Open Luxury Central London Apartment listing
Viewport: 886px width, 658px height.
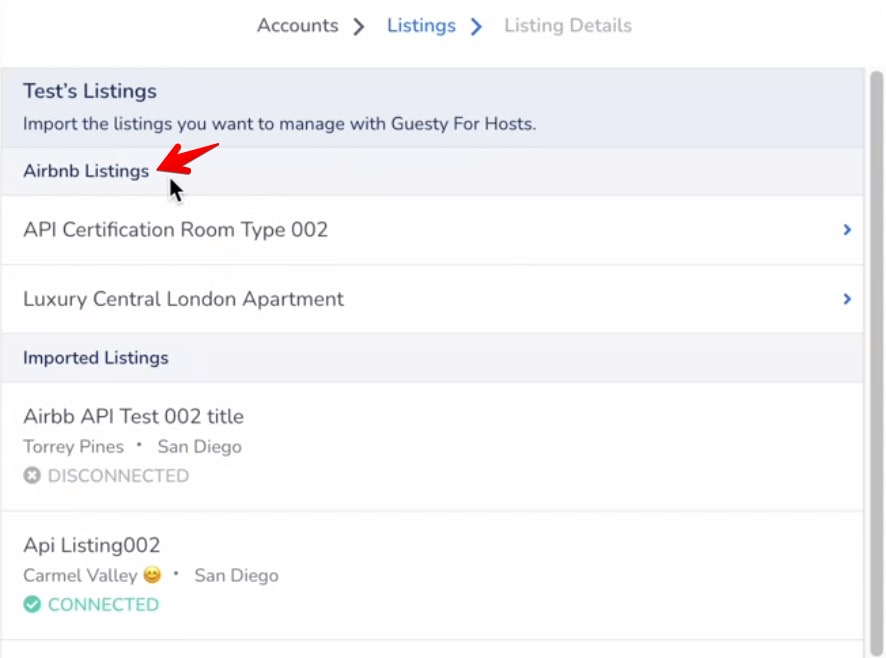pos(432,299)
